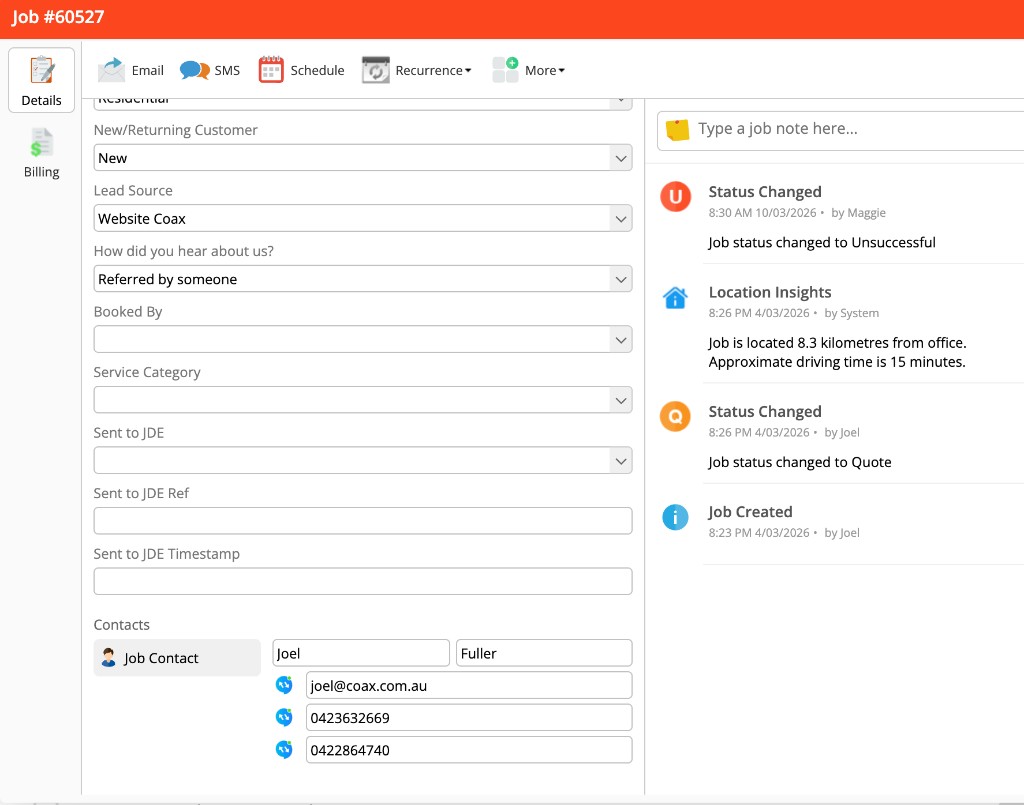Click the blue info icon on Job Created
Image resolution: width=1024 pixels, height=805 pixels.
[x=675, y=518]
